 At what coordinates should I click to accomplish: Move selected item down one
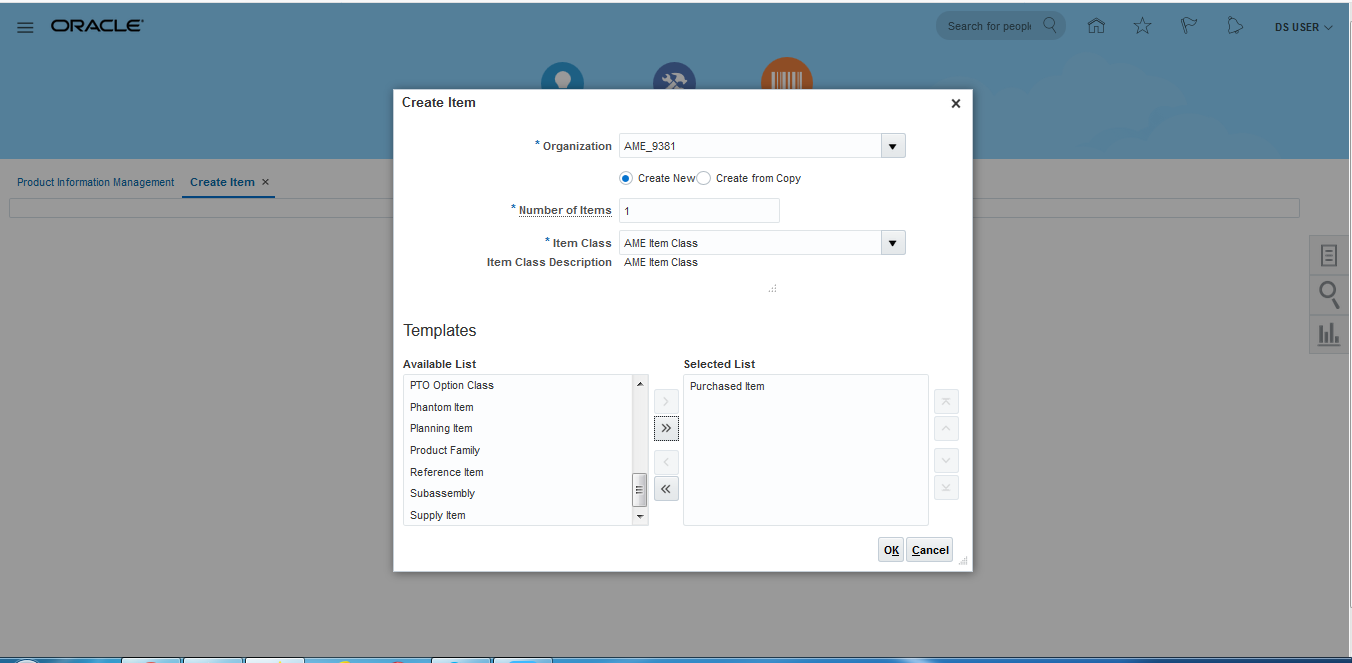pyautogui.click(x=946, y=461)
